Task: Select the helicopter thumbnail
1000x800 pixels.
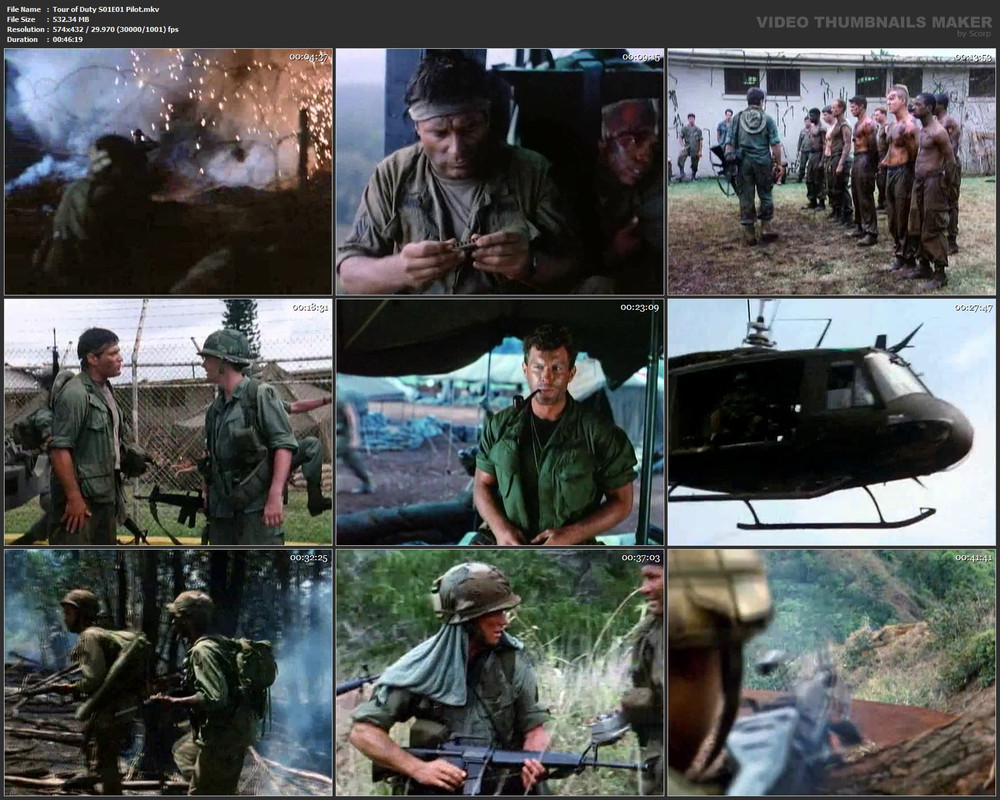Action: (832, 422)
